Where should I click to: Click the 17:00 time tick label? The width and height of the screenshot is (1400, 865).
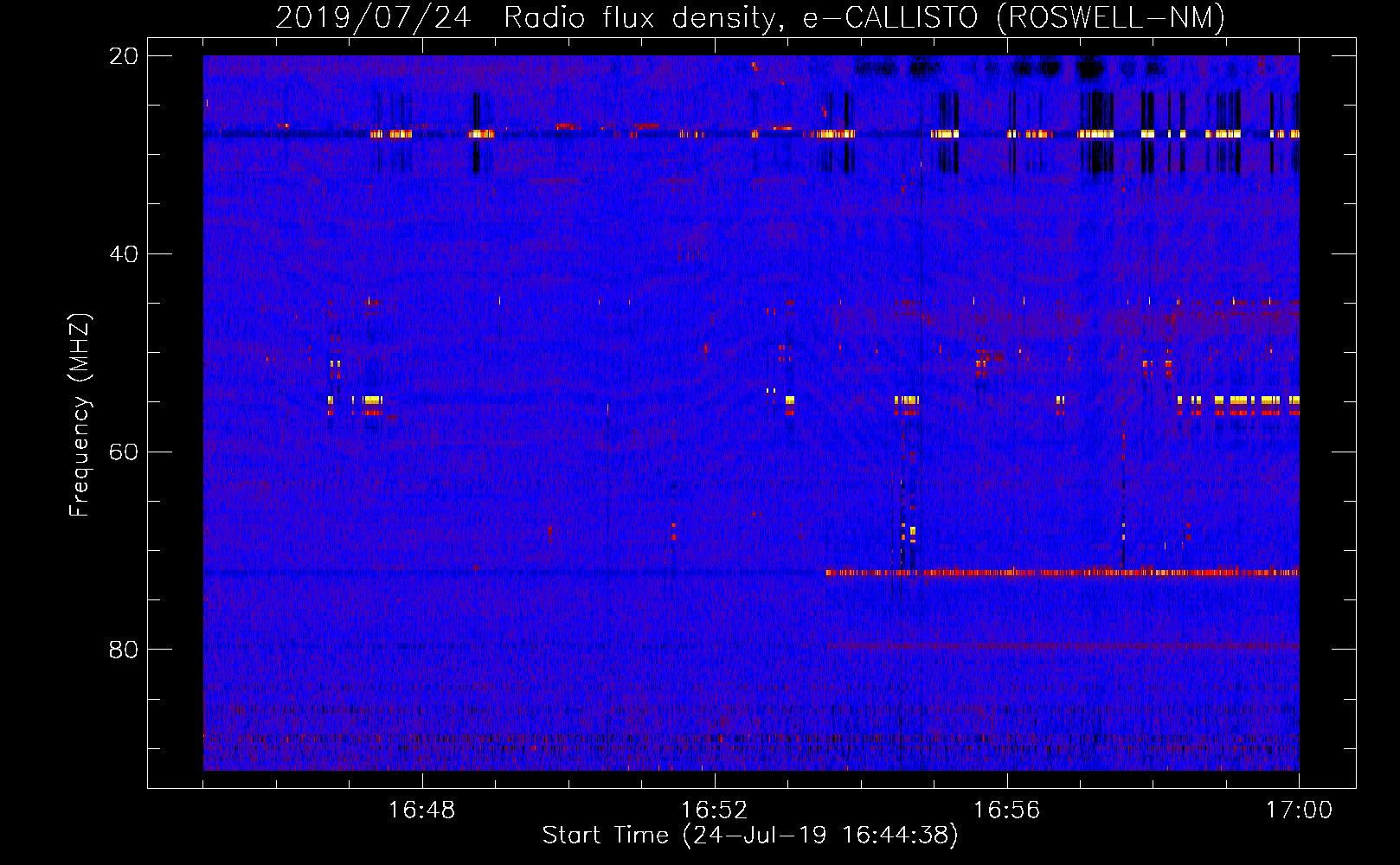[1299, 811]
